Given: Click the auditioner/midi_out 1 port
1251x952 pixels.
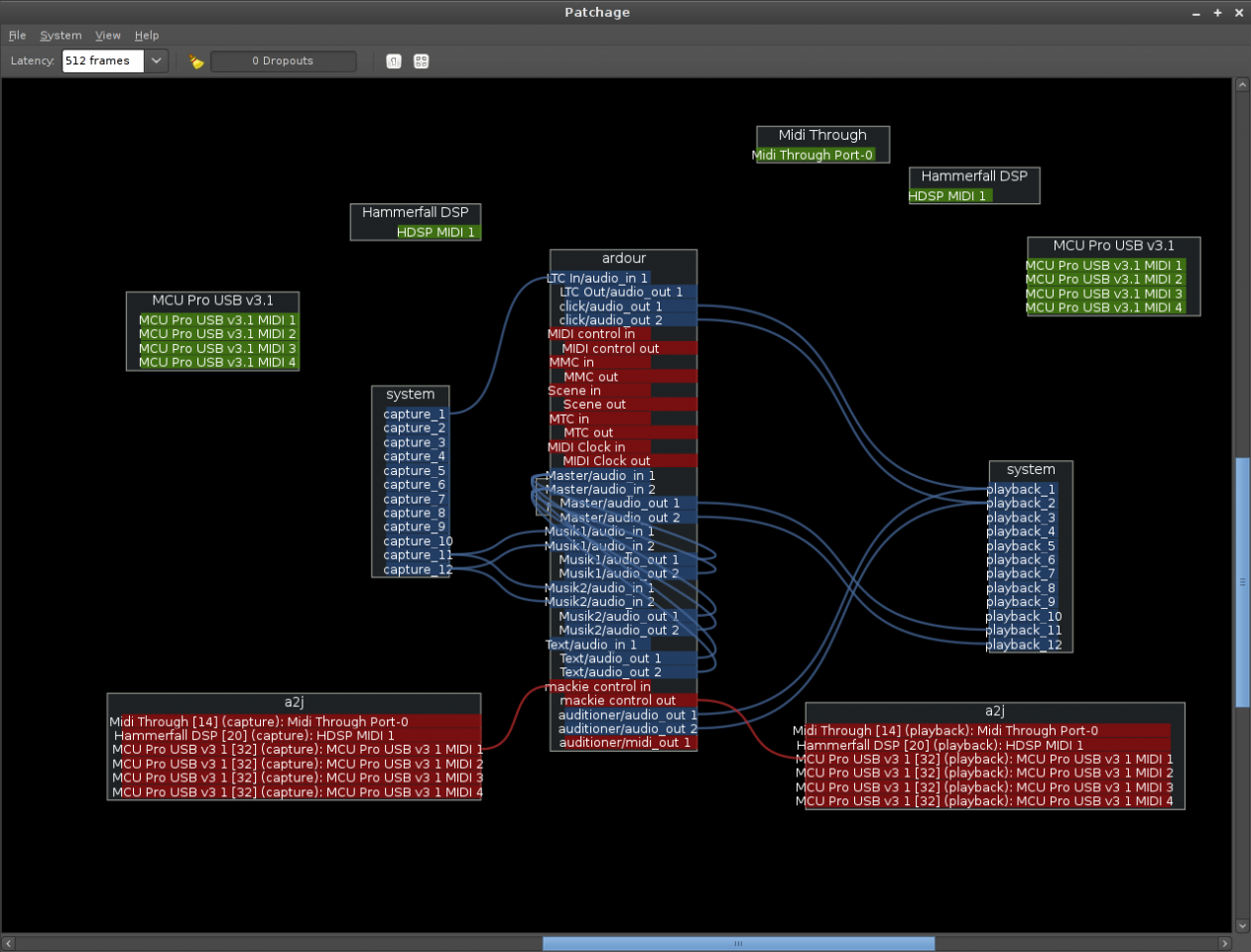Looking at the screenshot, I should 623,743.
